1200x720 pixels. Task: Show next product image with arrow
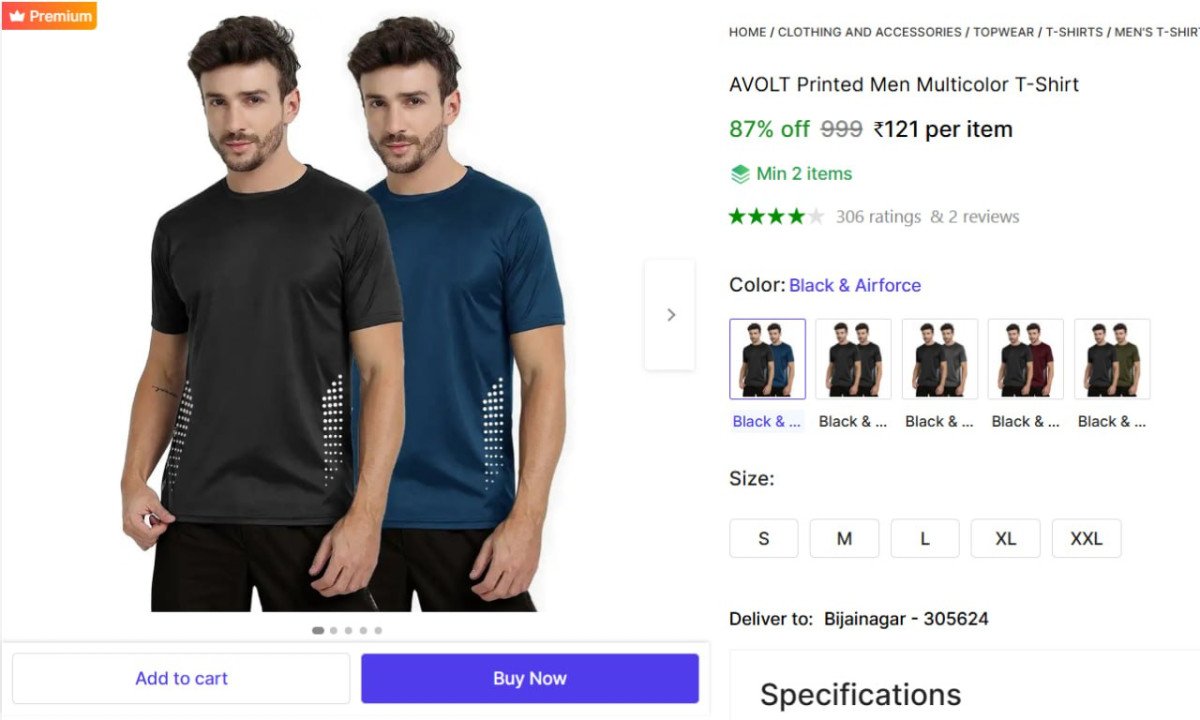pos(670,314)
